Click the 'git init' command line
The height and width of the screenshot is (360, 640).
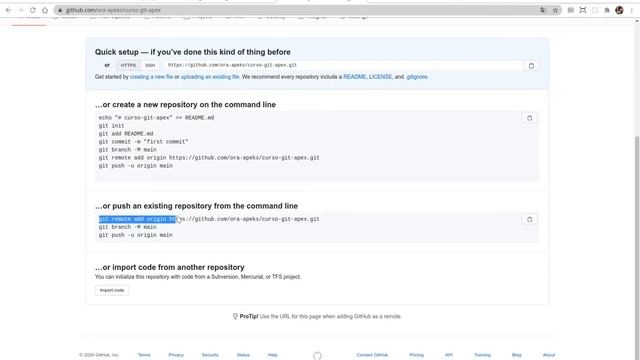point(111,126)
